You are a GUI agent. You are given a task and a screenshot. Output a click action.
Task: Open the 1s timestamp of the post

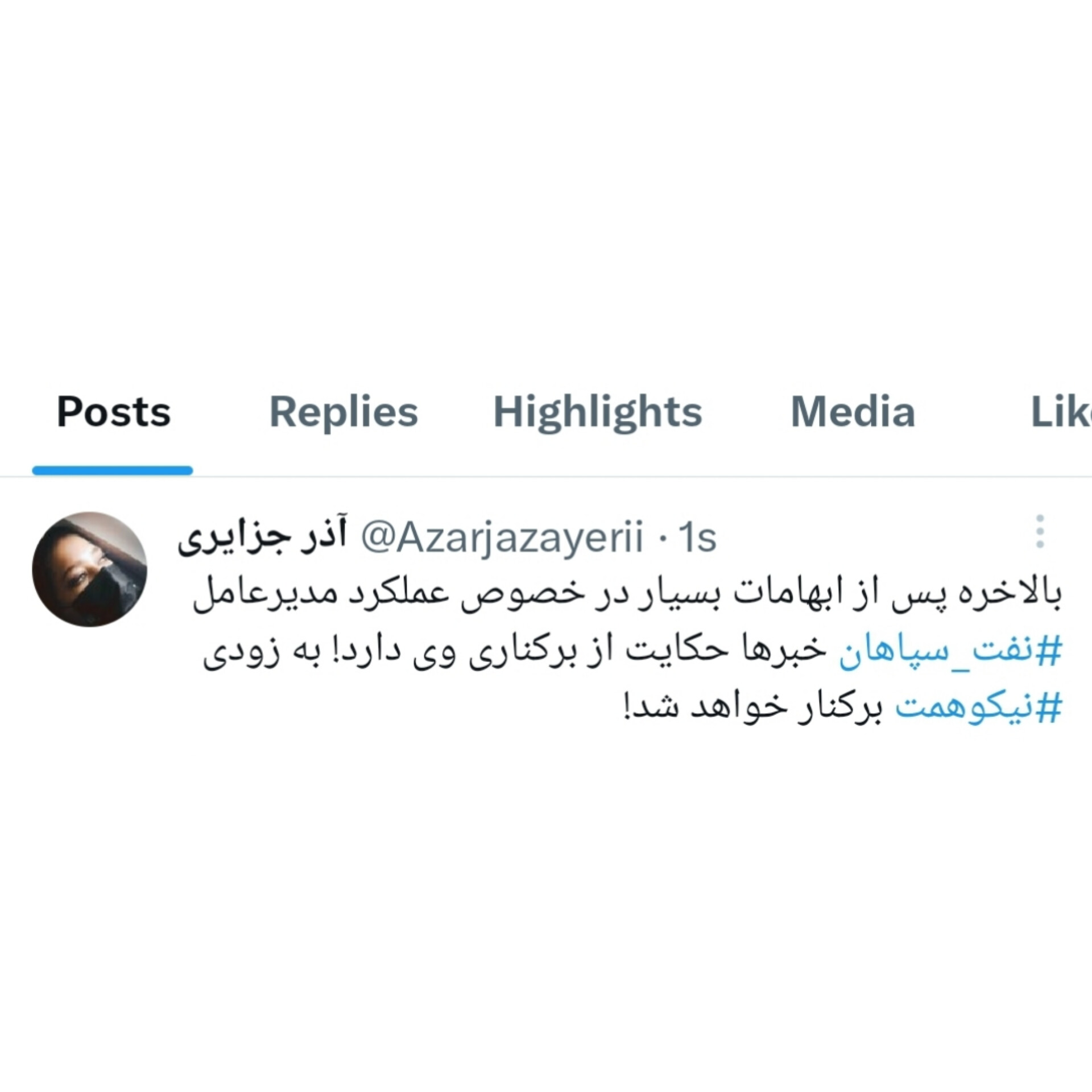tap(697, 537)
